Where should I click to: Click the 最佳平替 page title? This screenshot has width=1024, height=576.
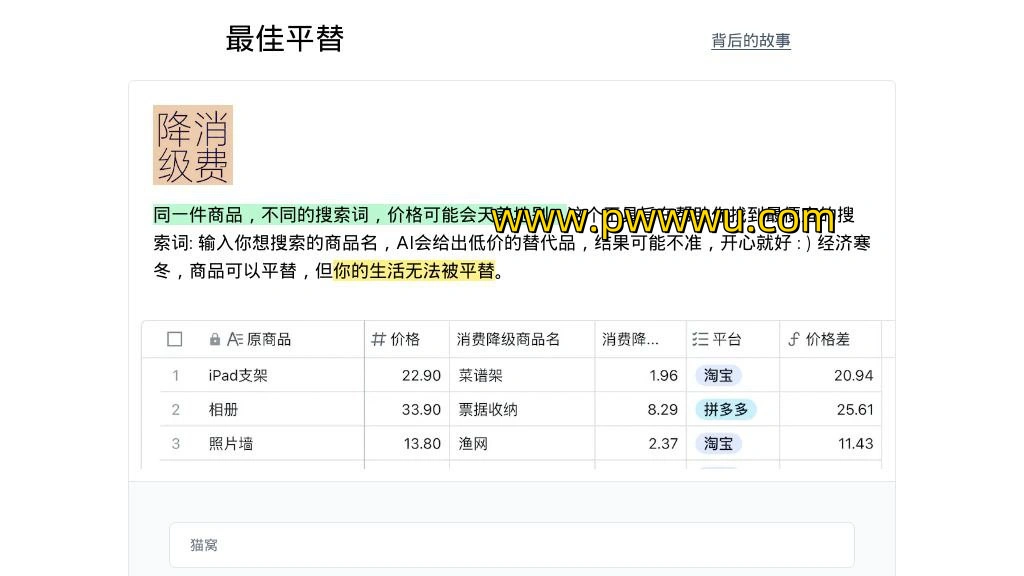[x=285, y=39]
